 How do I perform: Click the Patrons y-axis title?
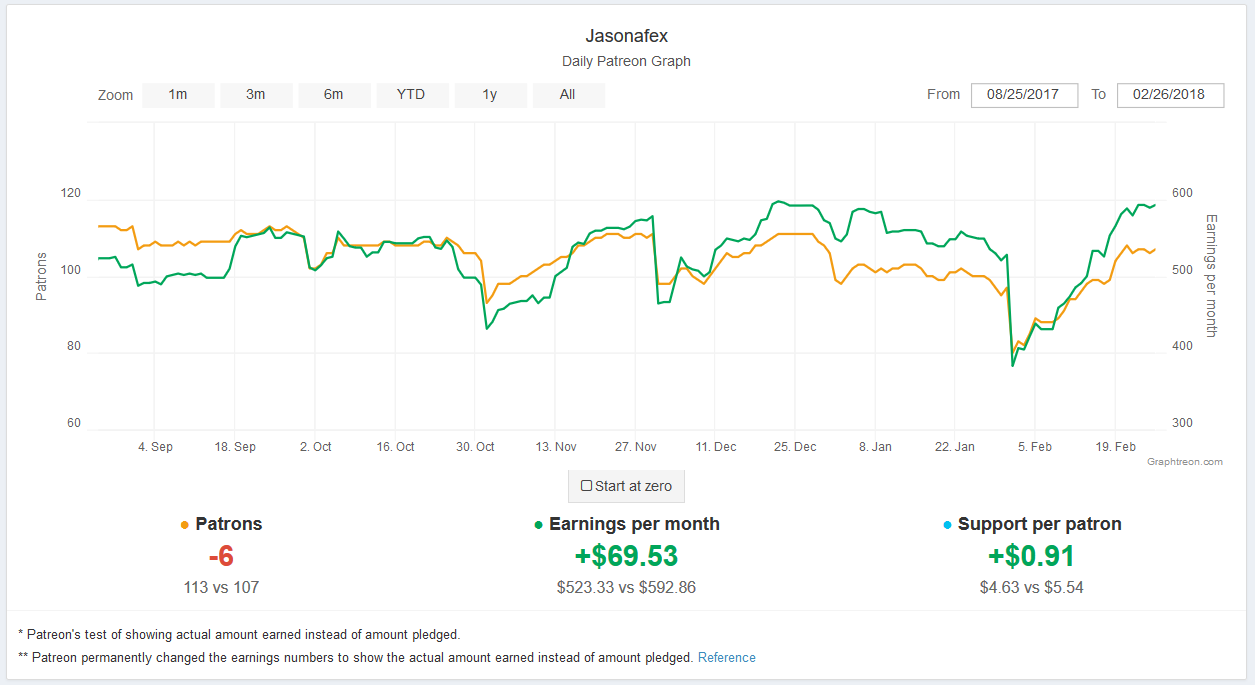click(x=41, y=277)
